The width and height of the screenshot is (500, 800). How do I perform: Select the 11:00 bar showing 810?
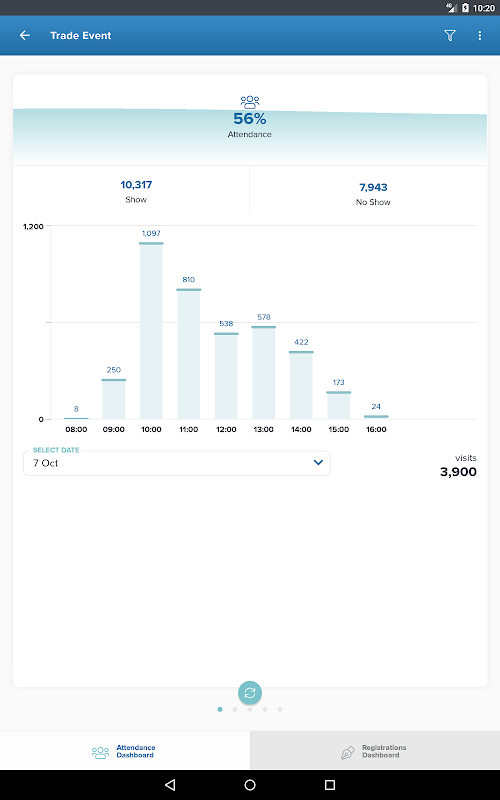coord(189,354)
